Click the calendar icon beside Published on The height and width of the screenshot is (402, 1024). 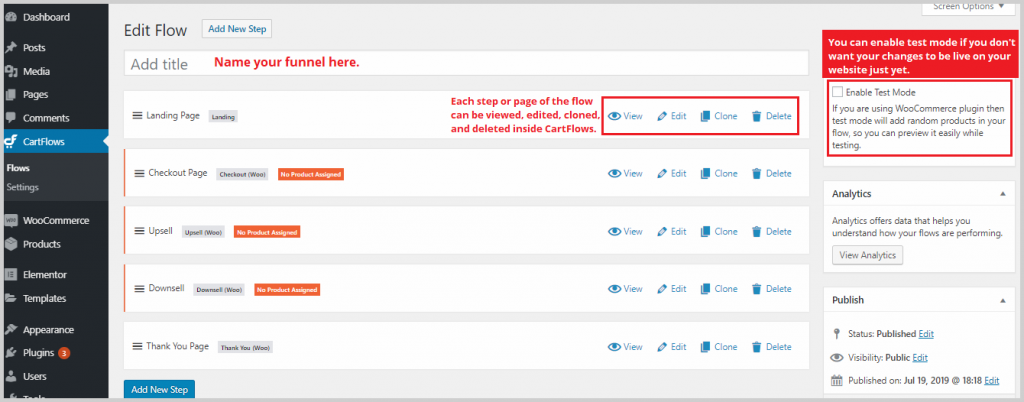coord(837,380)
